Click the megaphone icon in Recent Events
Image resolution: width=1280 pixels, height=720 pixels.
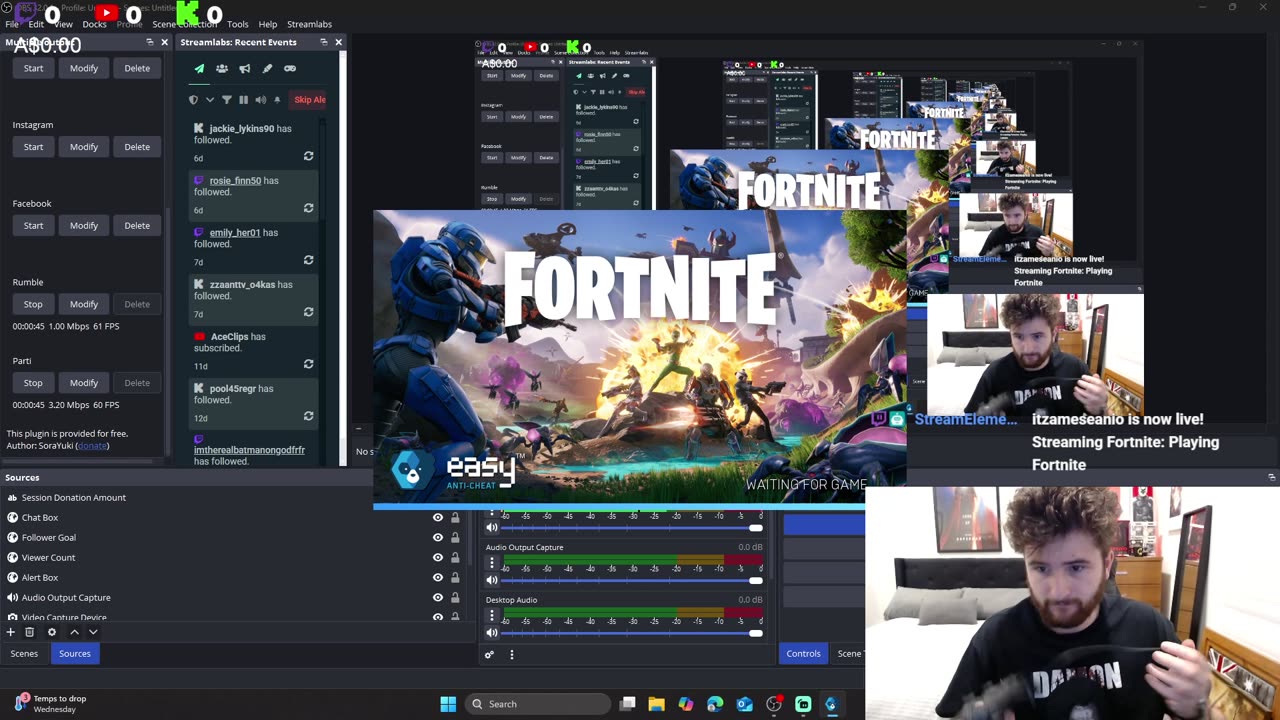coord(244,69)
